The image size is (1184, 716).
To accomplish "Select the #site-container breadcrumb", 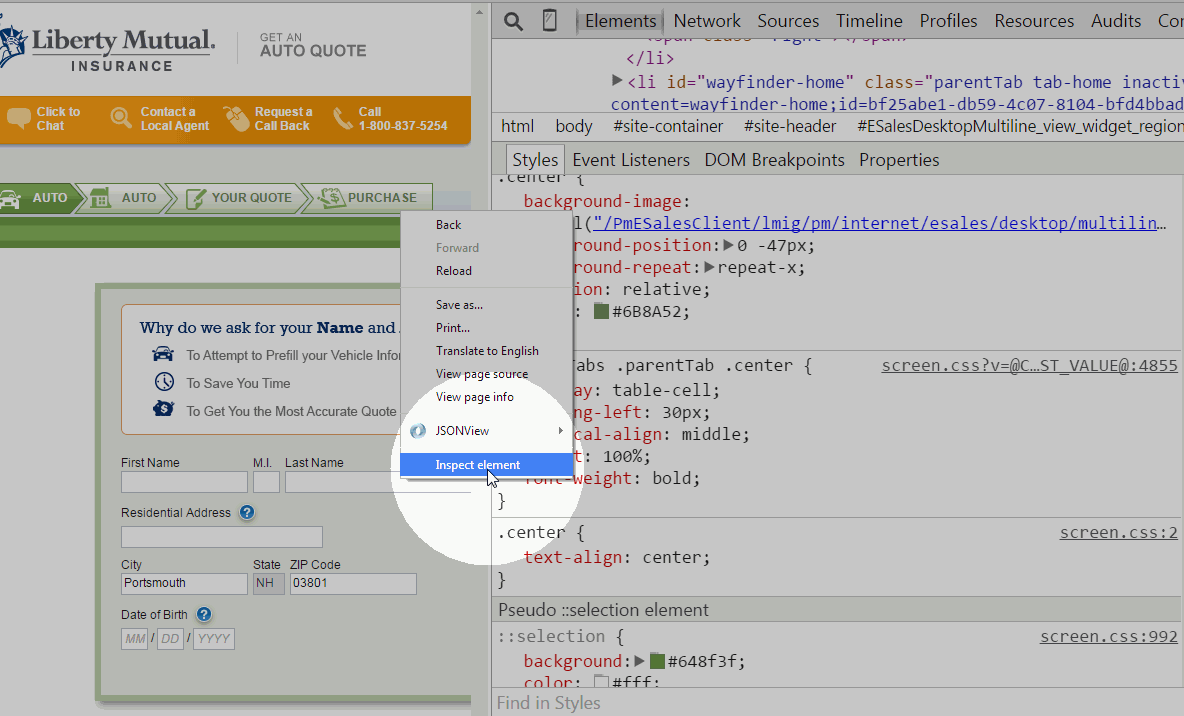I will click(668, 126).
